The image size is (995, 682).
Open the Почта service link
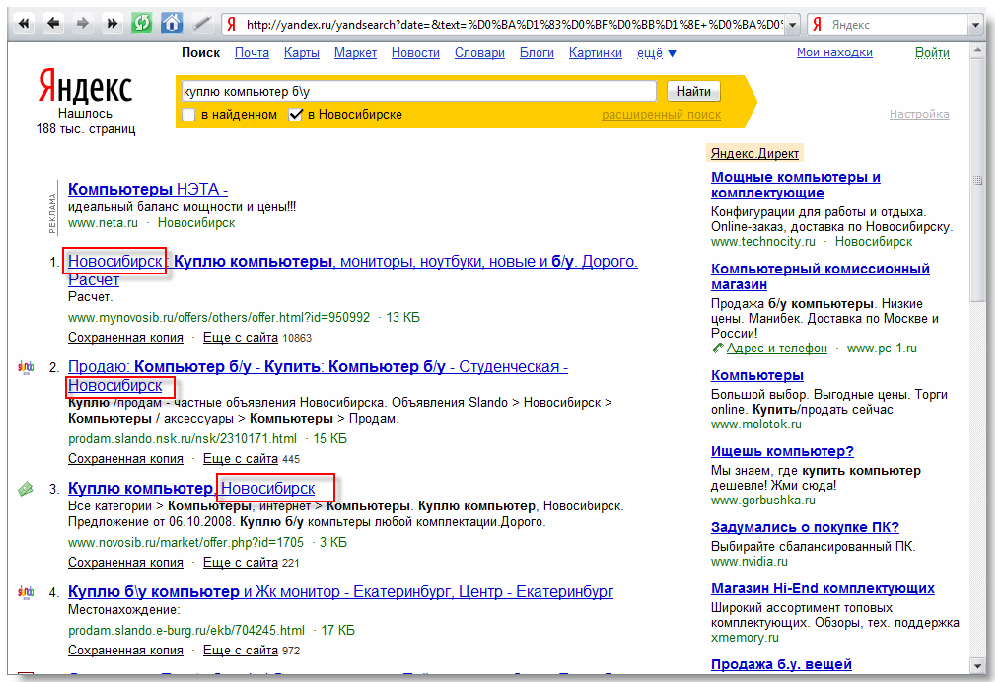(x=252, y=53)
